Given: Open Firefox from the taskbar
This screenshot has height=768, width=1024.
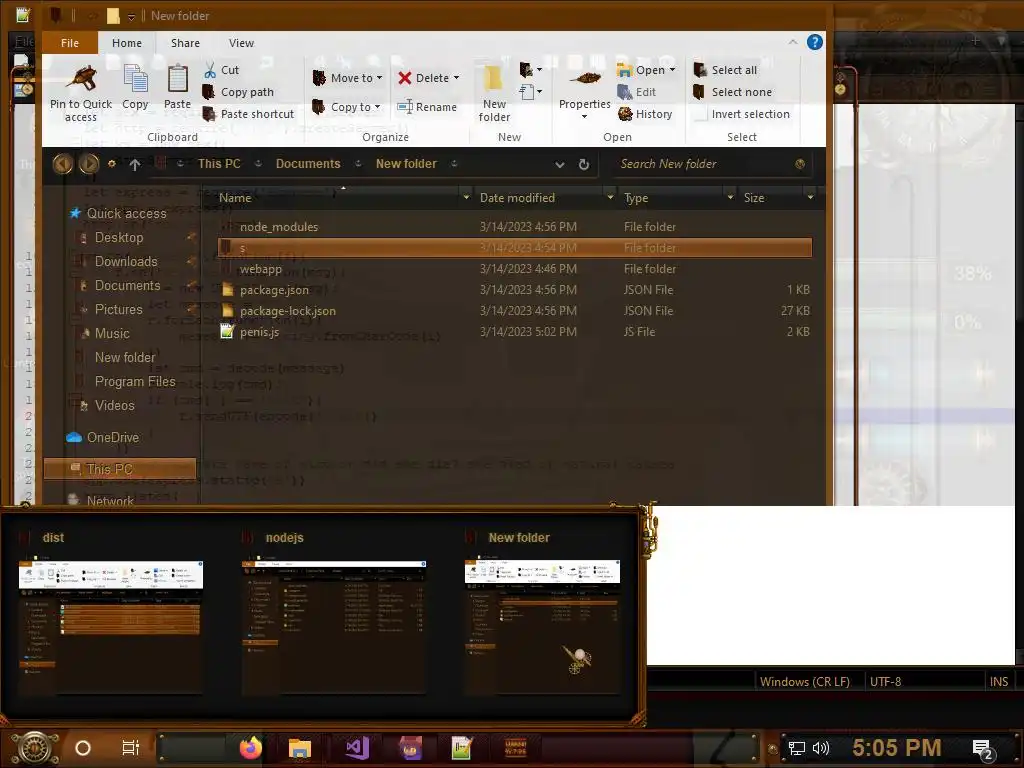Looking at the screenshot, I should [251, 748].
